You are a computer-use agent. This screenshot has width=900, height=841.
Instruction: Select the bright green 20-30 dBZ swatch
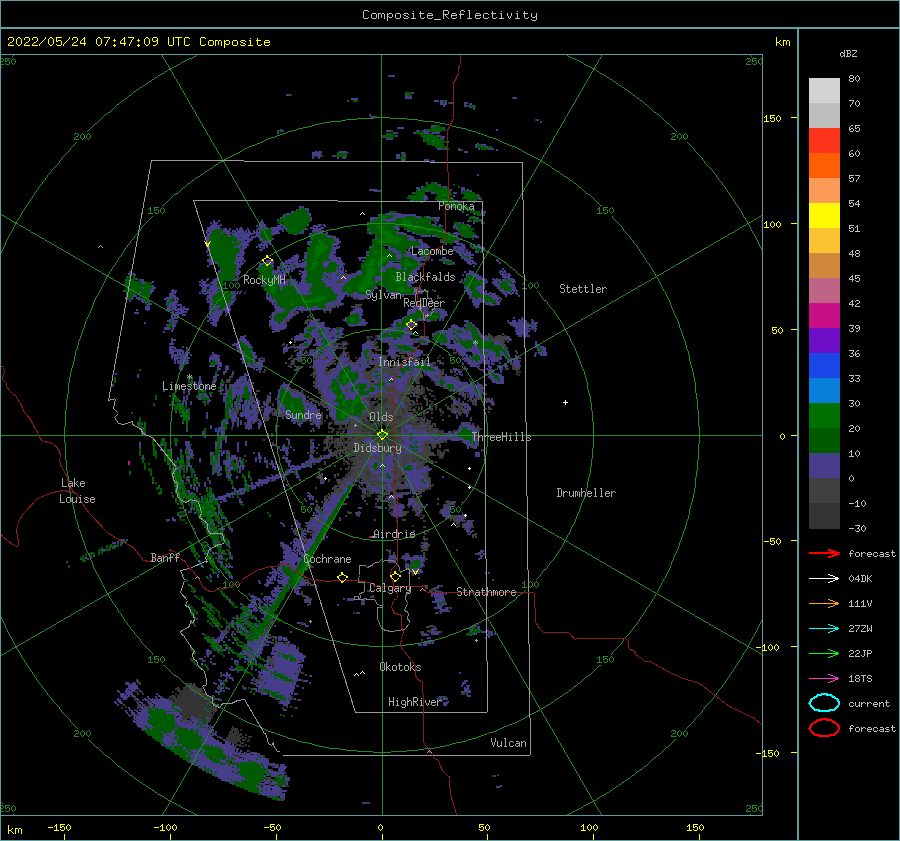coord(824,416)
